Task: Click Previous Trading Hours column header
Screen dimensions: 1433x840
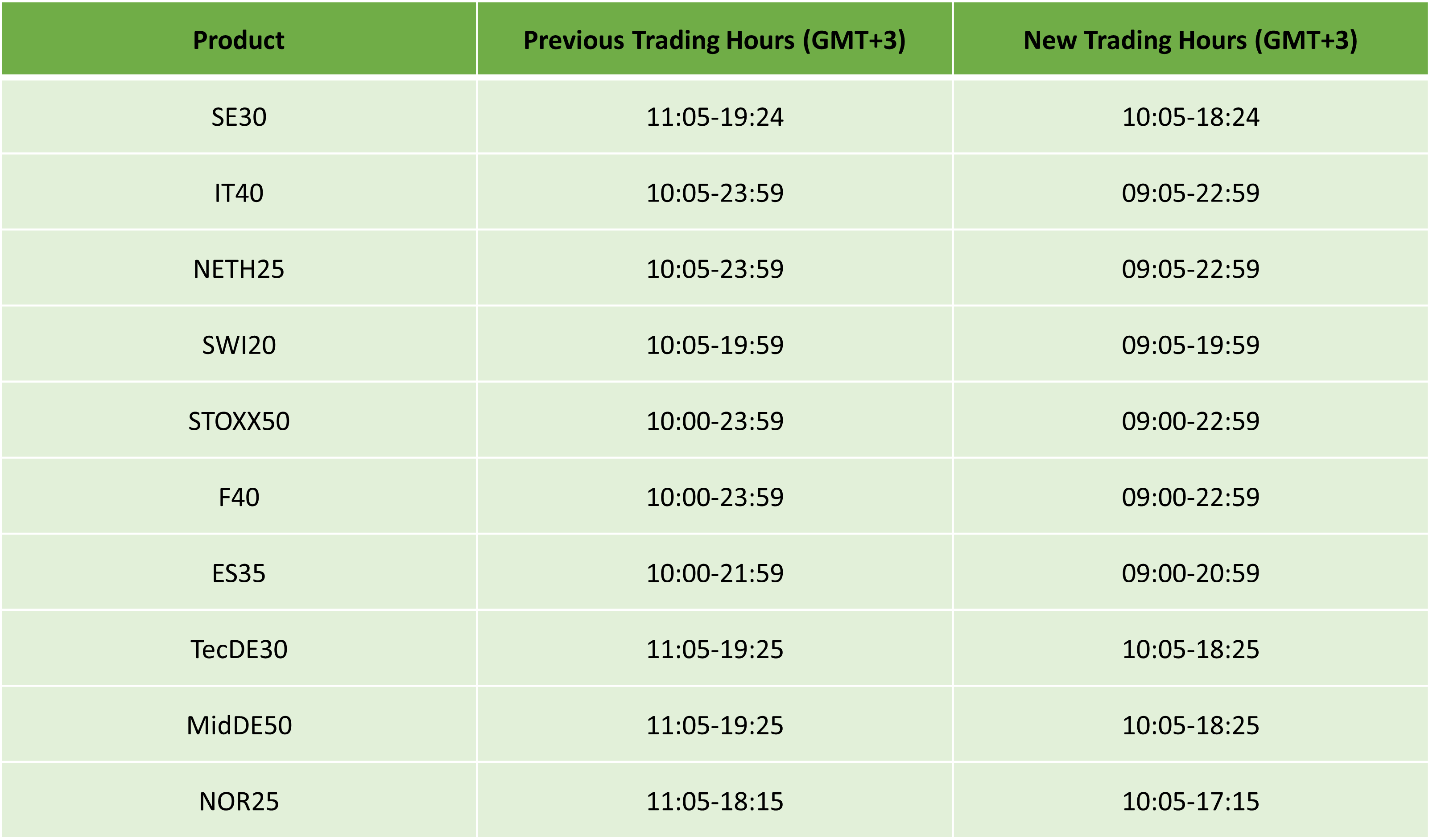Action: [x=714, y=40]
